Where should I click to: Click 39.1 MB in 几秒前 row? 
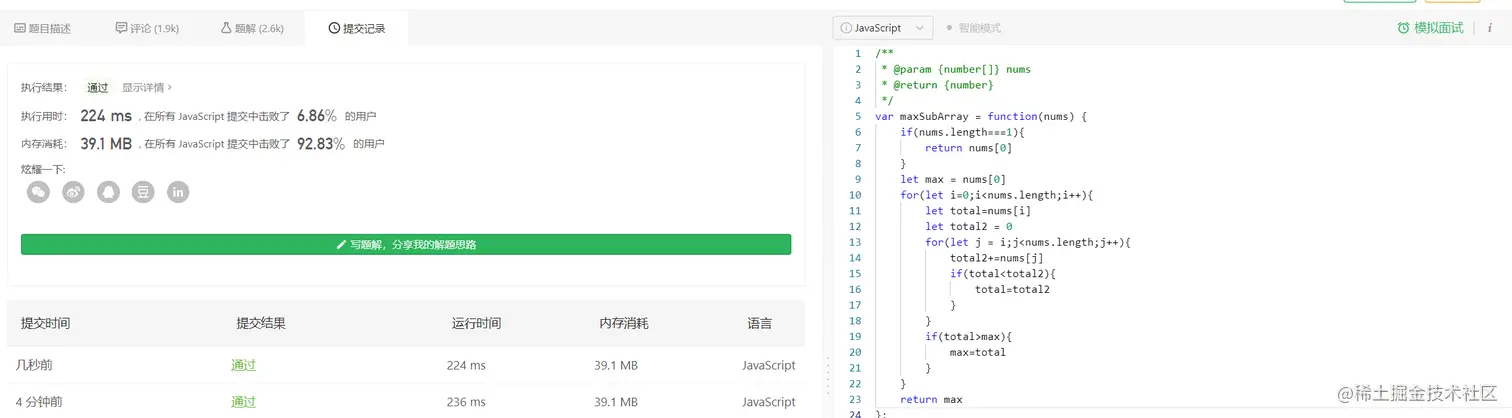click(616, 366)
